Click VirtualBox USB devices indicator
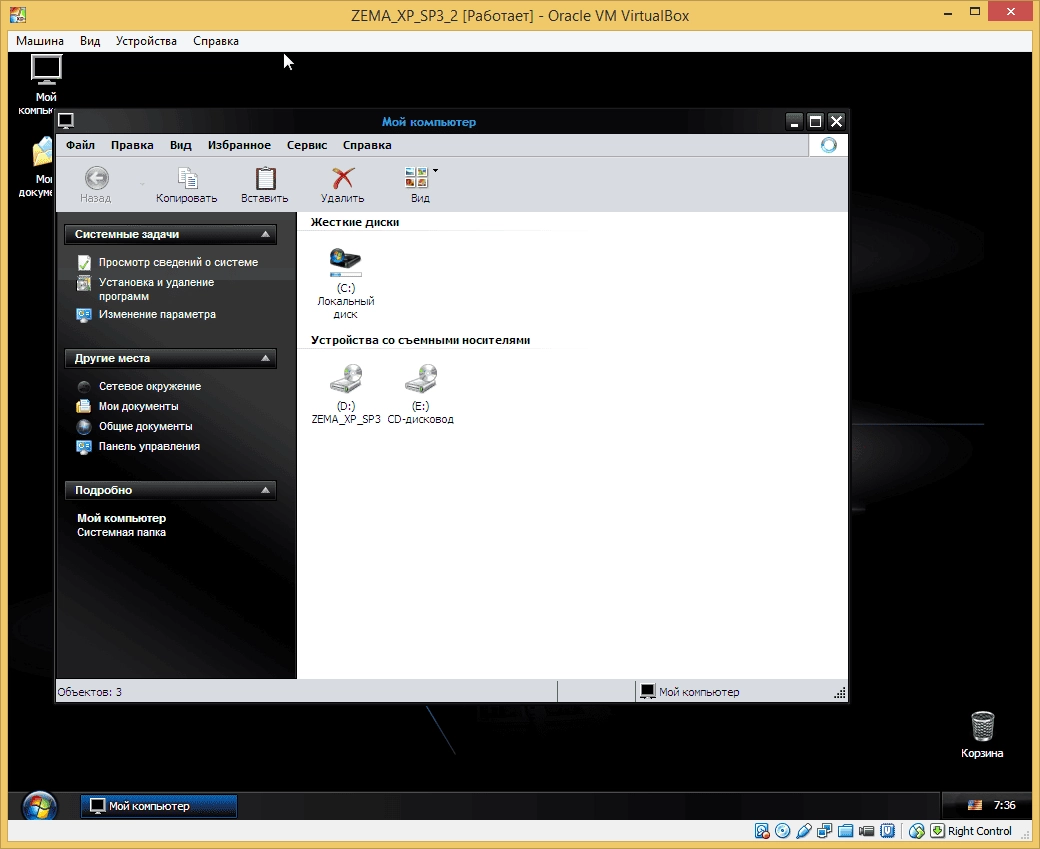The height and width of the screenshot is (849, 1040). tap(804, 831)
